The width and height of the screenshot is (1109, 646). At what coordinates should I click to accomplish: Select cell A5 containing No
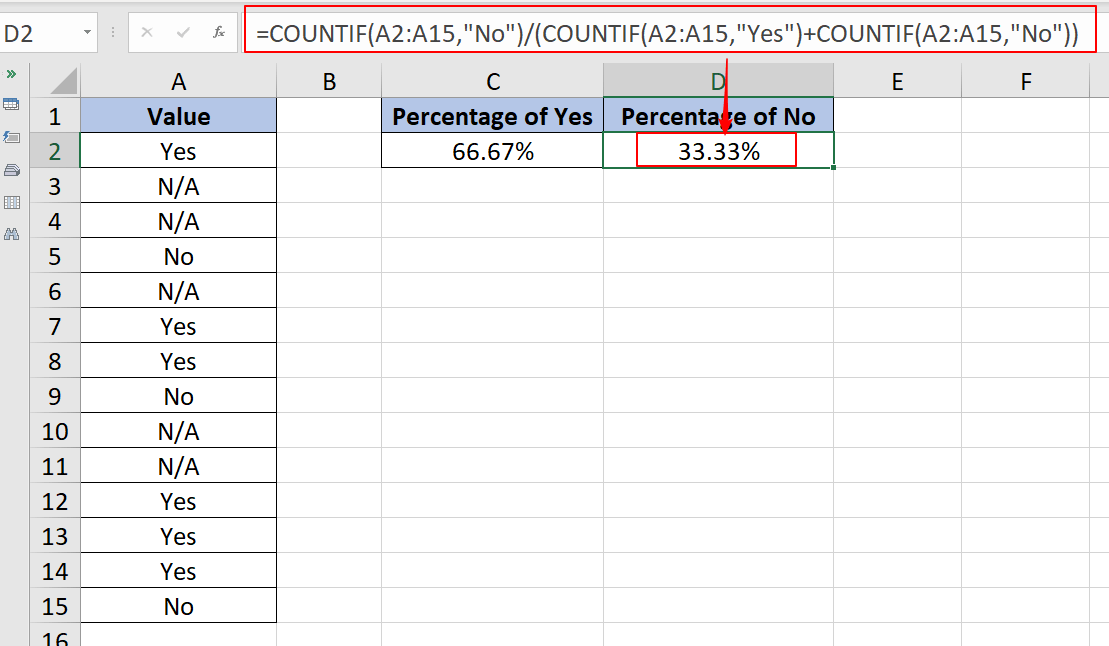click(x=178, y=255)
